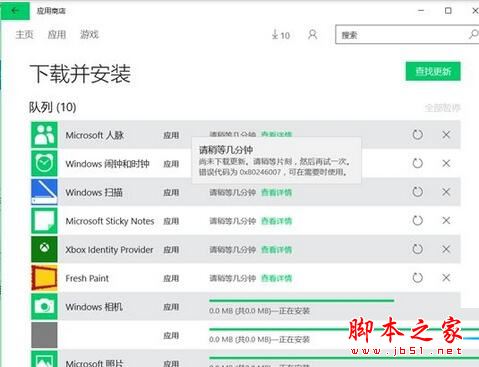Click the gray placeholder app tile
The image size is (479, 367).
point(44,335)
